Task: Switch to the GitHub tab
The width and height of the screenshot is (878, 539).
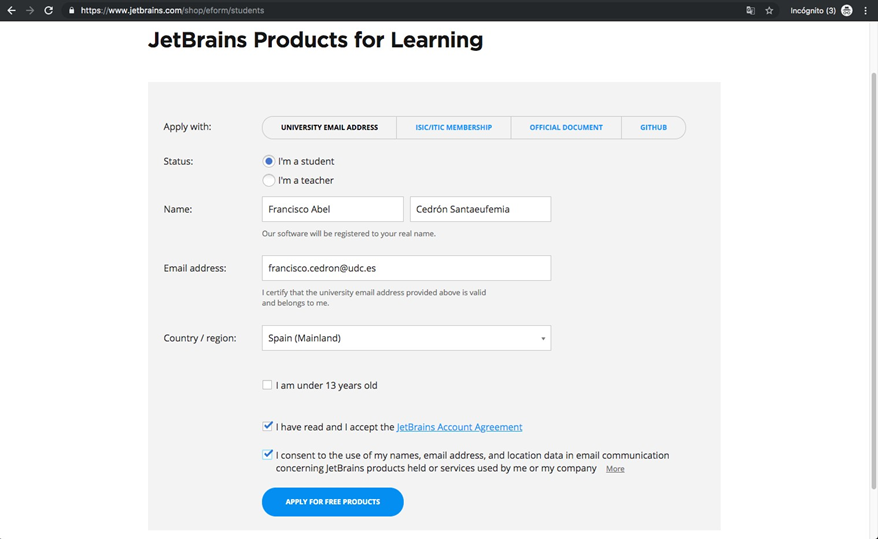Action: tap(653, 128)
